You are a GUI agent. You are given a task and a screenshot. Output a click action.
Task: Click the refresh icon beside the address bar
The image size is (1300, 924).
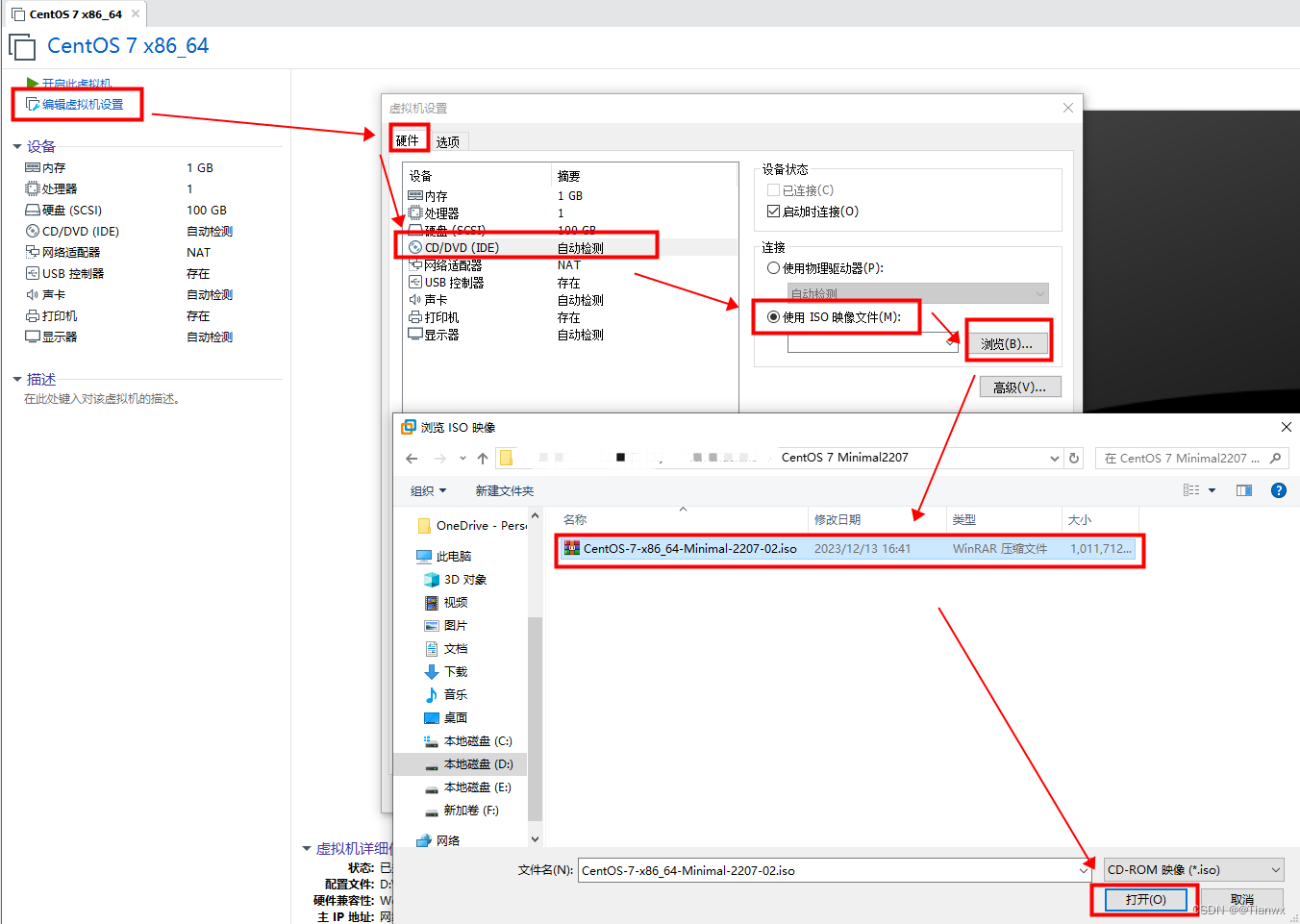(1074, 458)
